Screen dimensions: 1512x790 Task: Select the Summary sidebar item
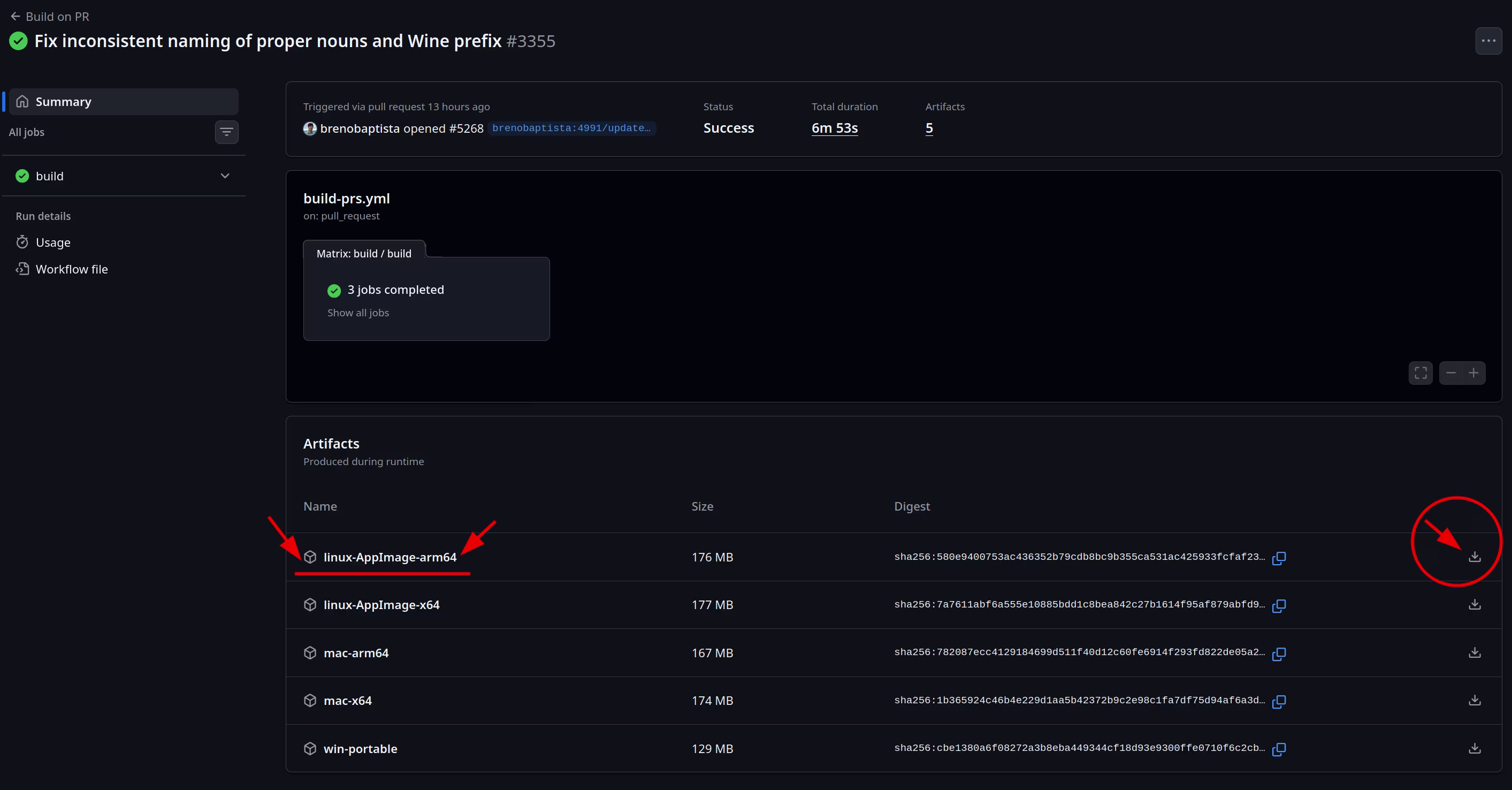tap(63, 102)
